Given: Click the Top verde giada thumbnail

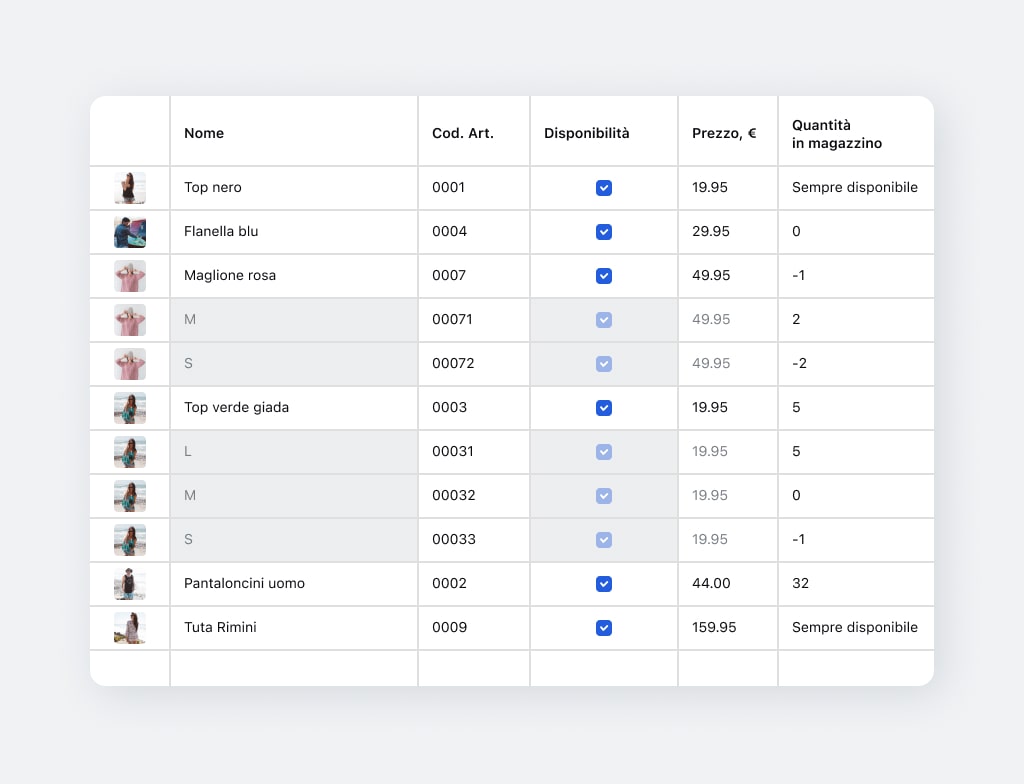Looking at the screenshot, I should pos(130,408).
